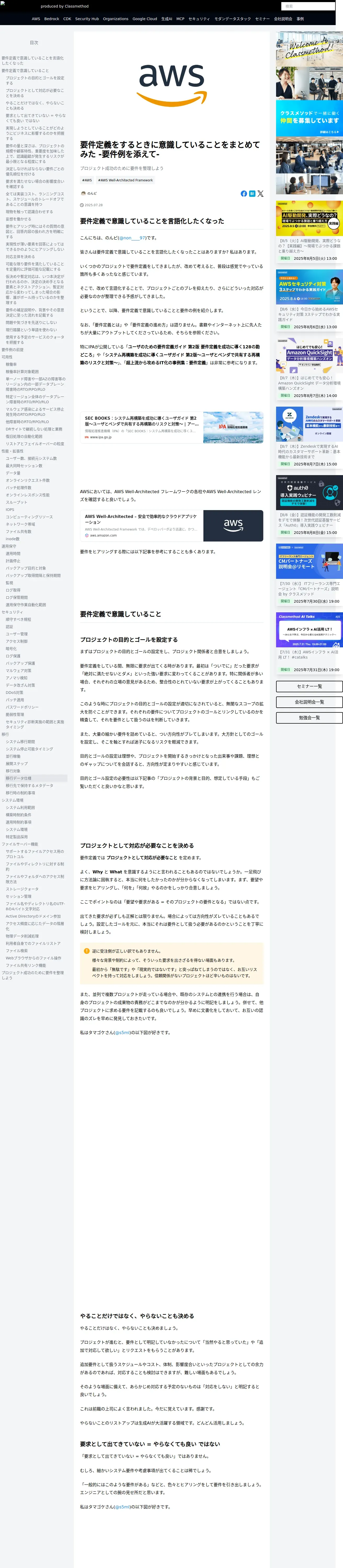Jump to TOC entry ストレージクォータ

[x=22, y=889]
